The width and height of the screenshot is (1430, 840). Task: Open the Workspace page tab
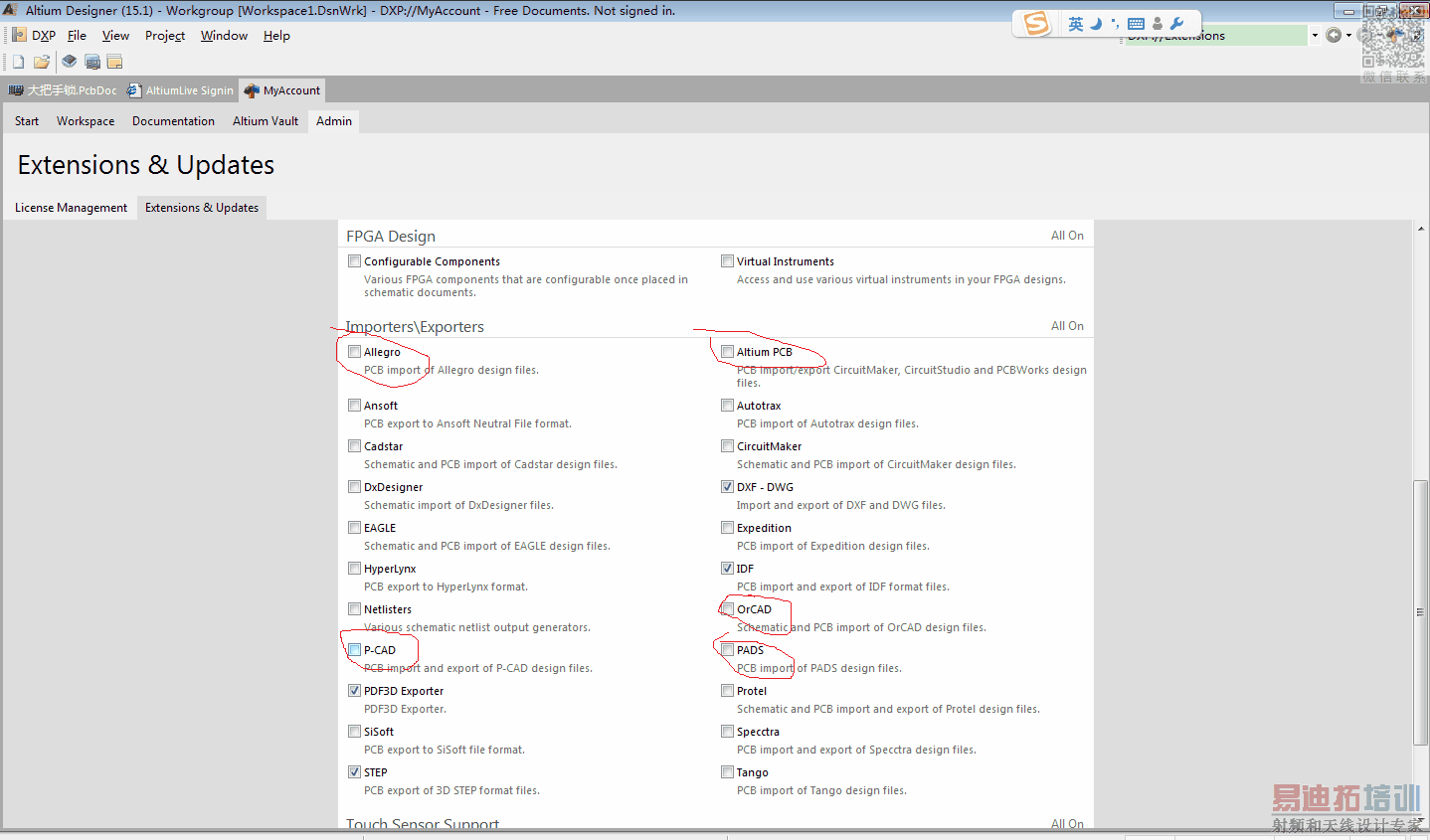click(86, 121)
